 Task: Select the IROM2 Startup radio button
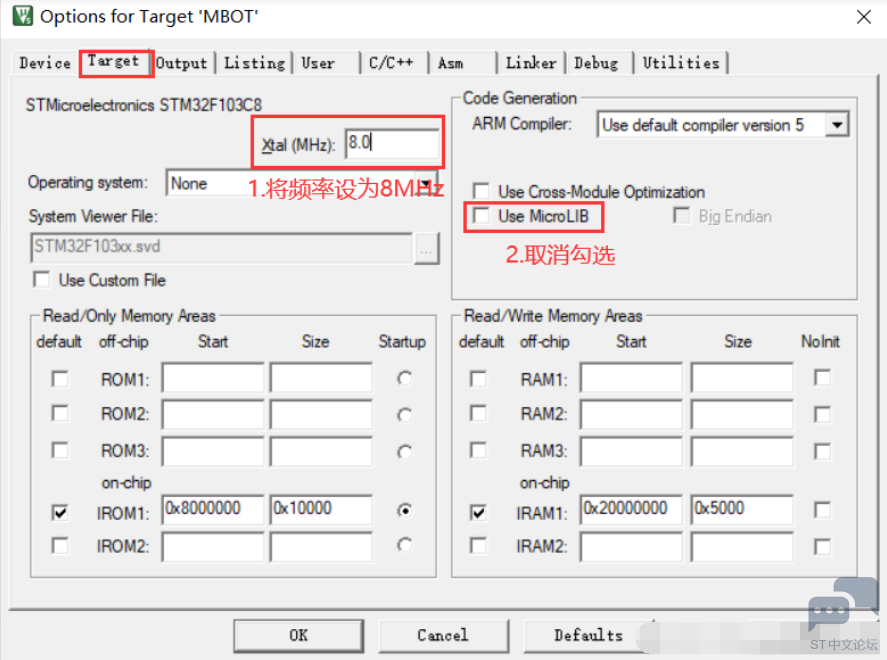(404, 545)
